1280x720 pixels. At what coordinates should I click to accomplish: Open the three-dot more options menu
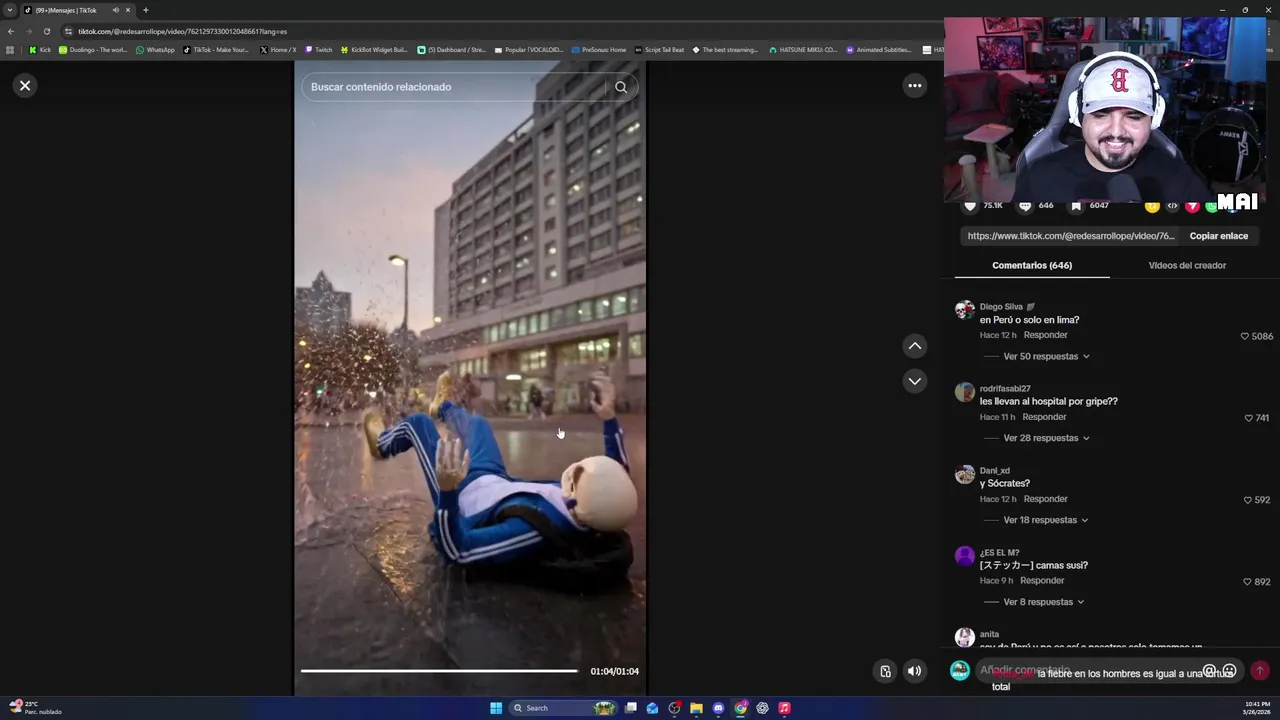click(x=914, y=86)
